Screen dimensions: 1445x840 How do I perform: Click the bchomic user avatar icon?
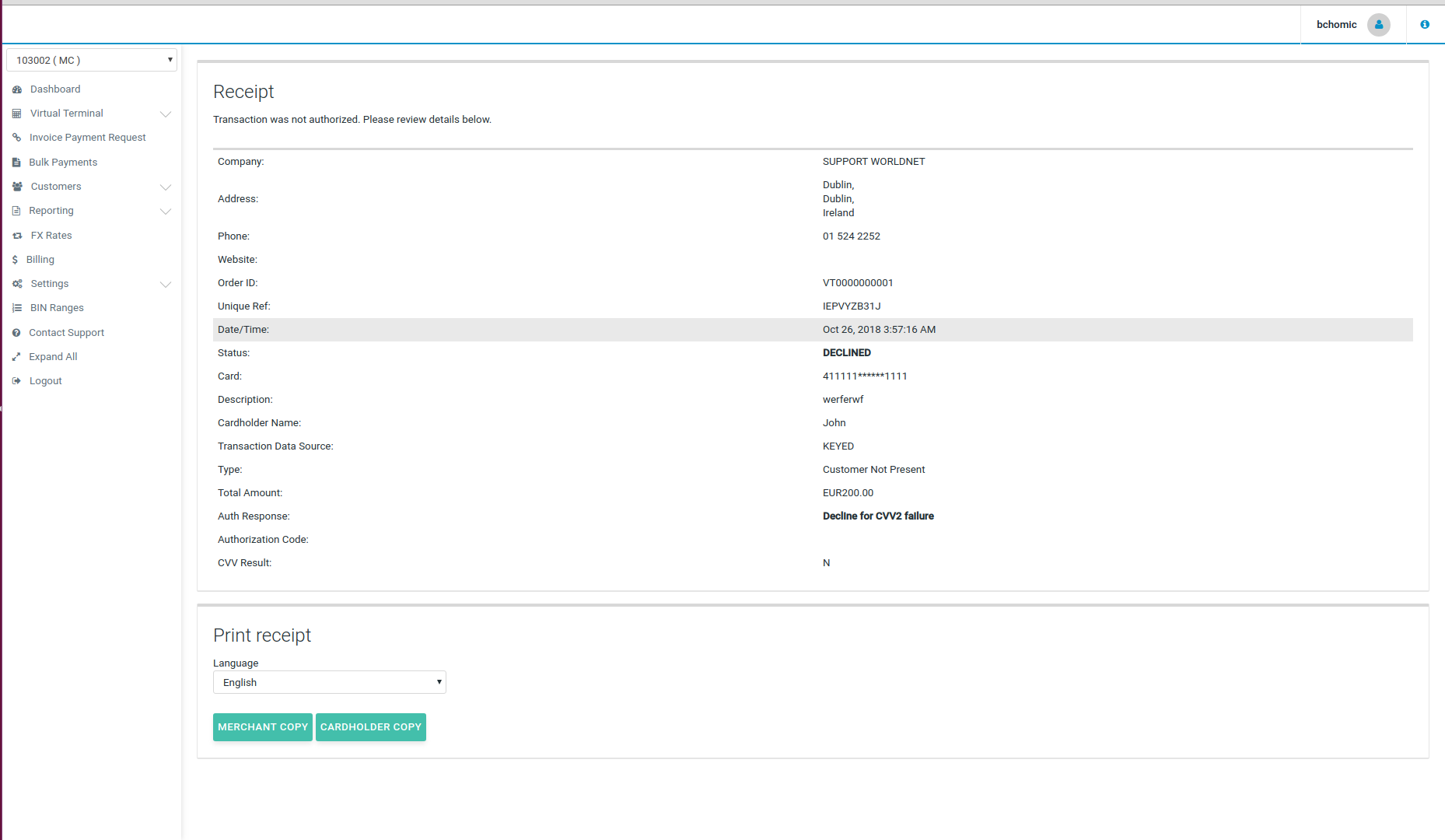coord(1378,25)
